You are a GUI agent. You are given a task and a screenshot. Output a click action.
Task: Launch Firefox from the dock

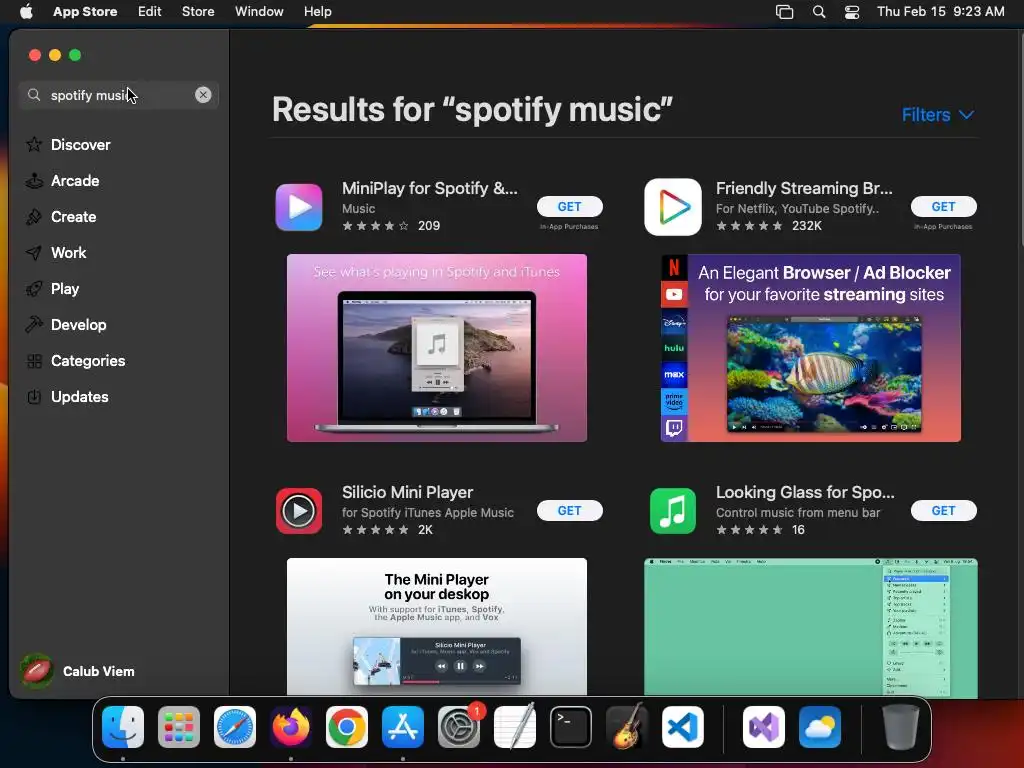pyautogui.click(x=291, y=727)
